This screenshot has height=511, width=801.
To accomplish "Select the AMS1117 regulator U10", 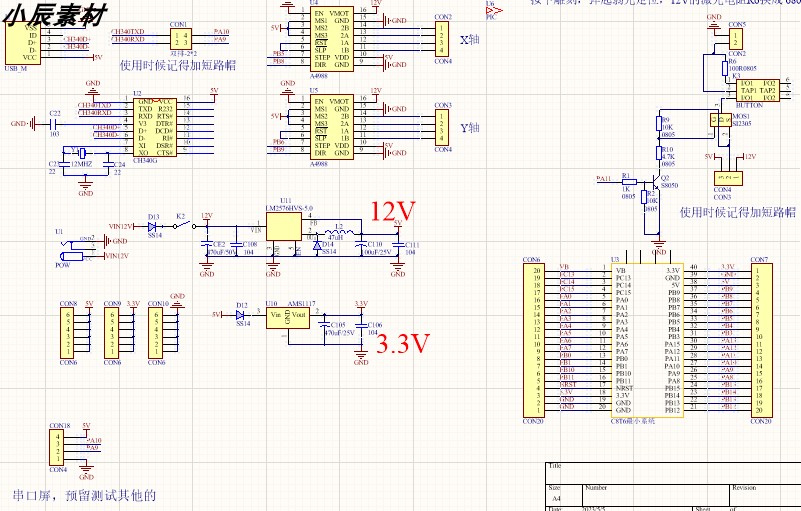I will tap(288, 318).
